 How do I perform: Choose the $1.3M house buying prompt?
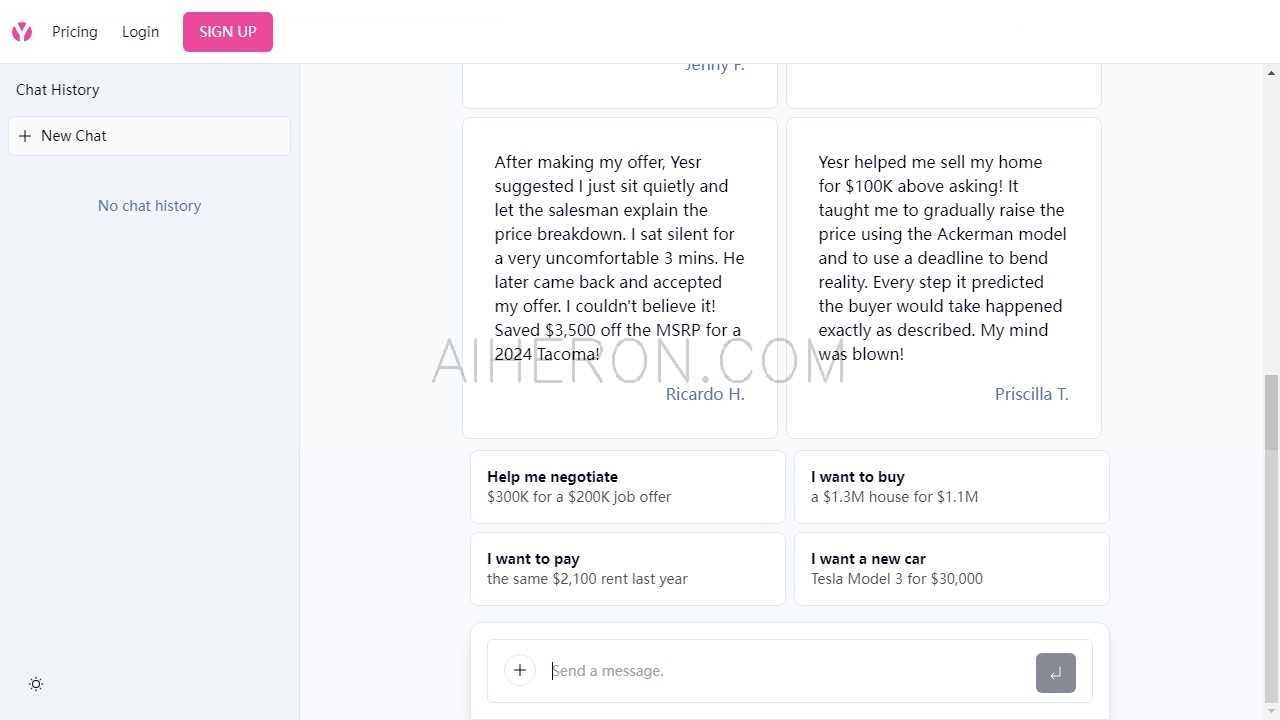(x=951, y=486)
